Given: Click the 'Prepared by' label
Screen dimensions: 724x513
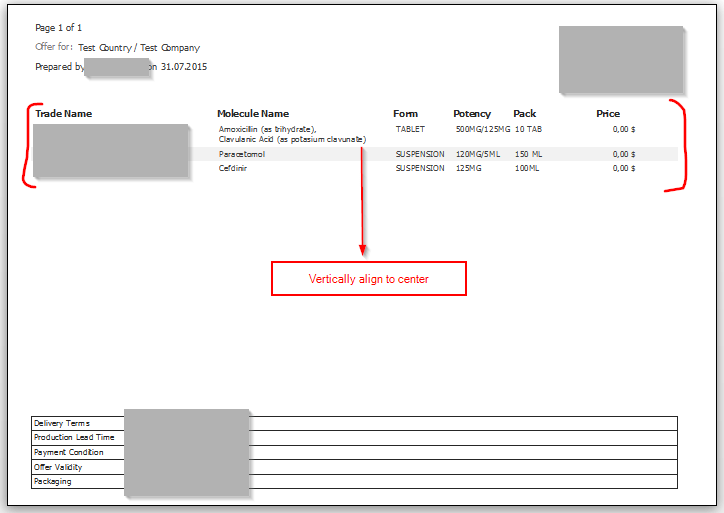Looking at the screenshot, I should pos(60,67).
